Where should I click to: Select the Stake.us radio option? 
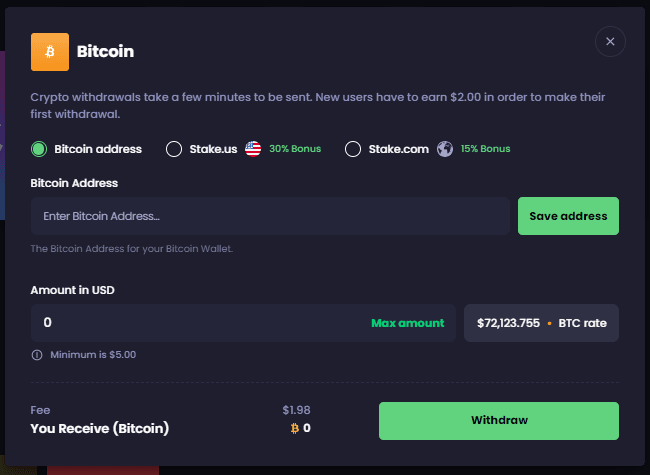coord(173,149)
